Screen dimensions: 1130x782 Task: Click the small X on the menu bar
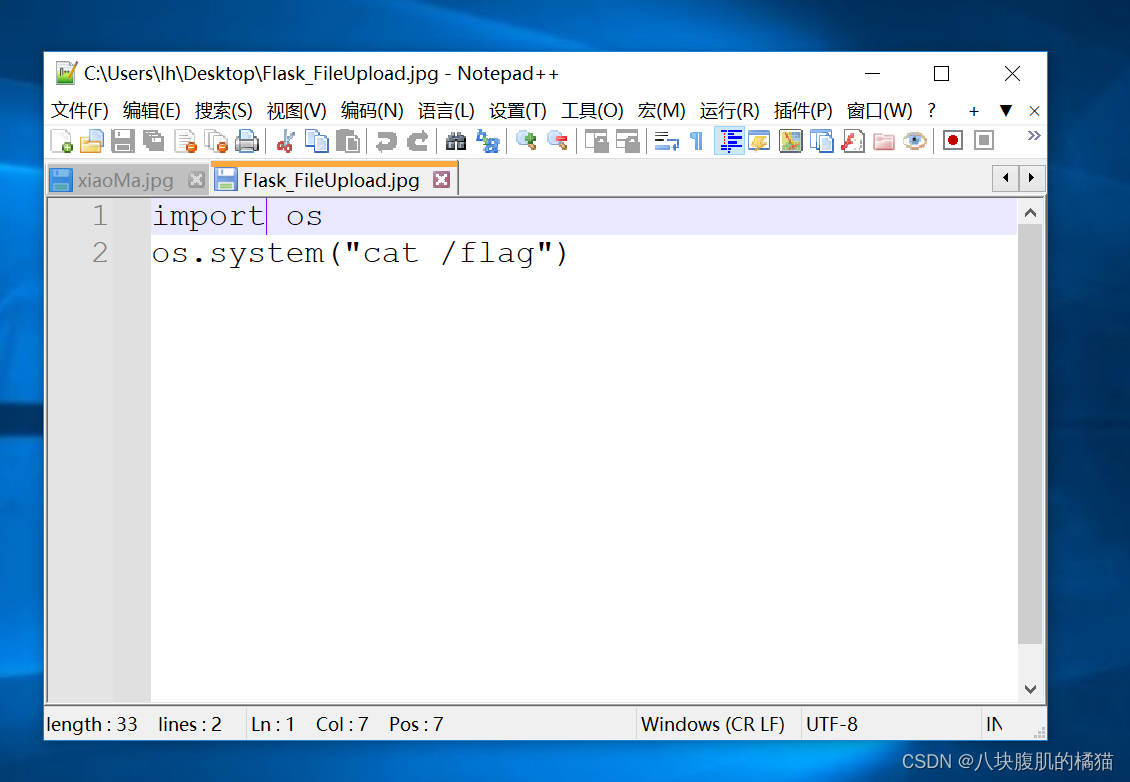click(x=1034, y=111)
